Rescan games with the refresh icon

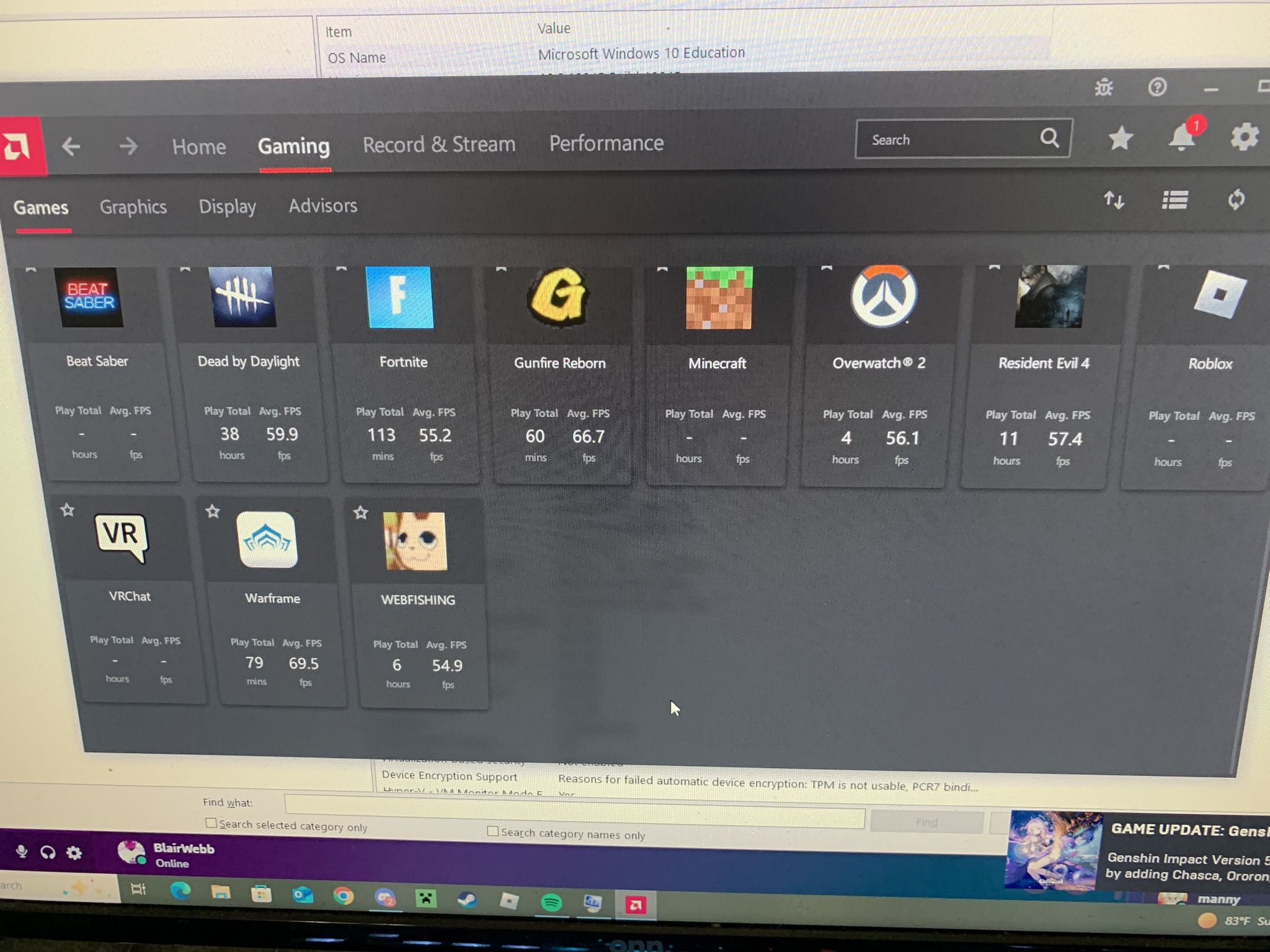click(1236, 200)
